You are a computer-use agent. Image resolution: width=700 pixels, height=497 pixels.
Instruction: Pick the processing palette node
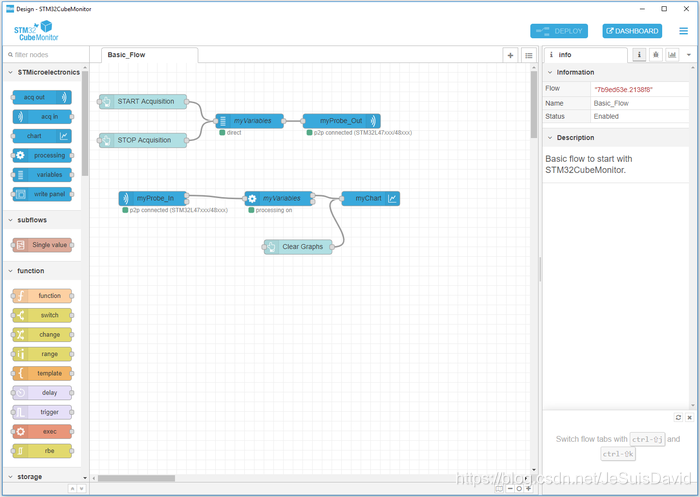tap(42, 155)
